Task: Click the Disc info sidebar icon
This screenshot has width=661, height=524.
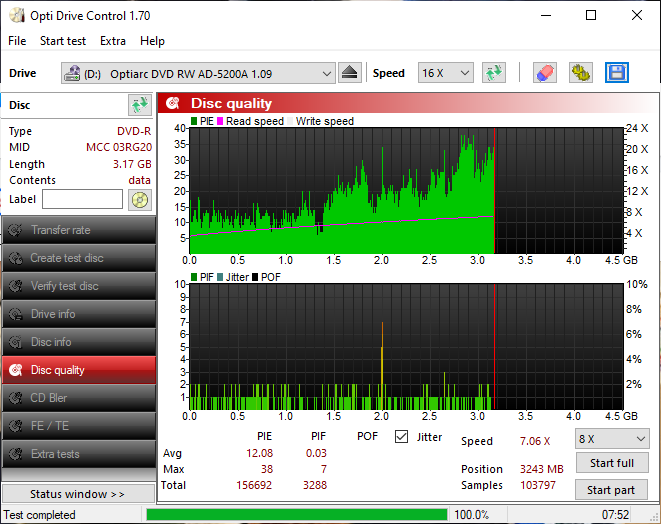Action: click(15, 342)
